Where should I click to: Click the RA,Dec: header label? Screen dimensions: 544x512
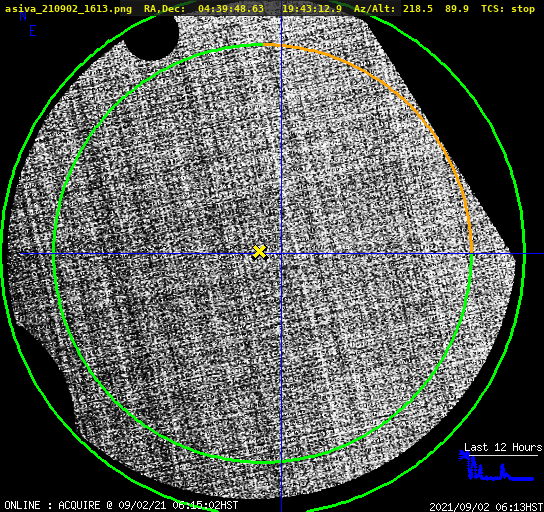[x=164, y=9]
